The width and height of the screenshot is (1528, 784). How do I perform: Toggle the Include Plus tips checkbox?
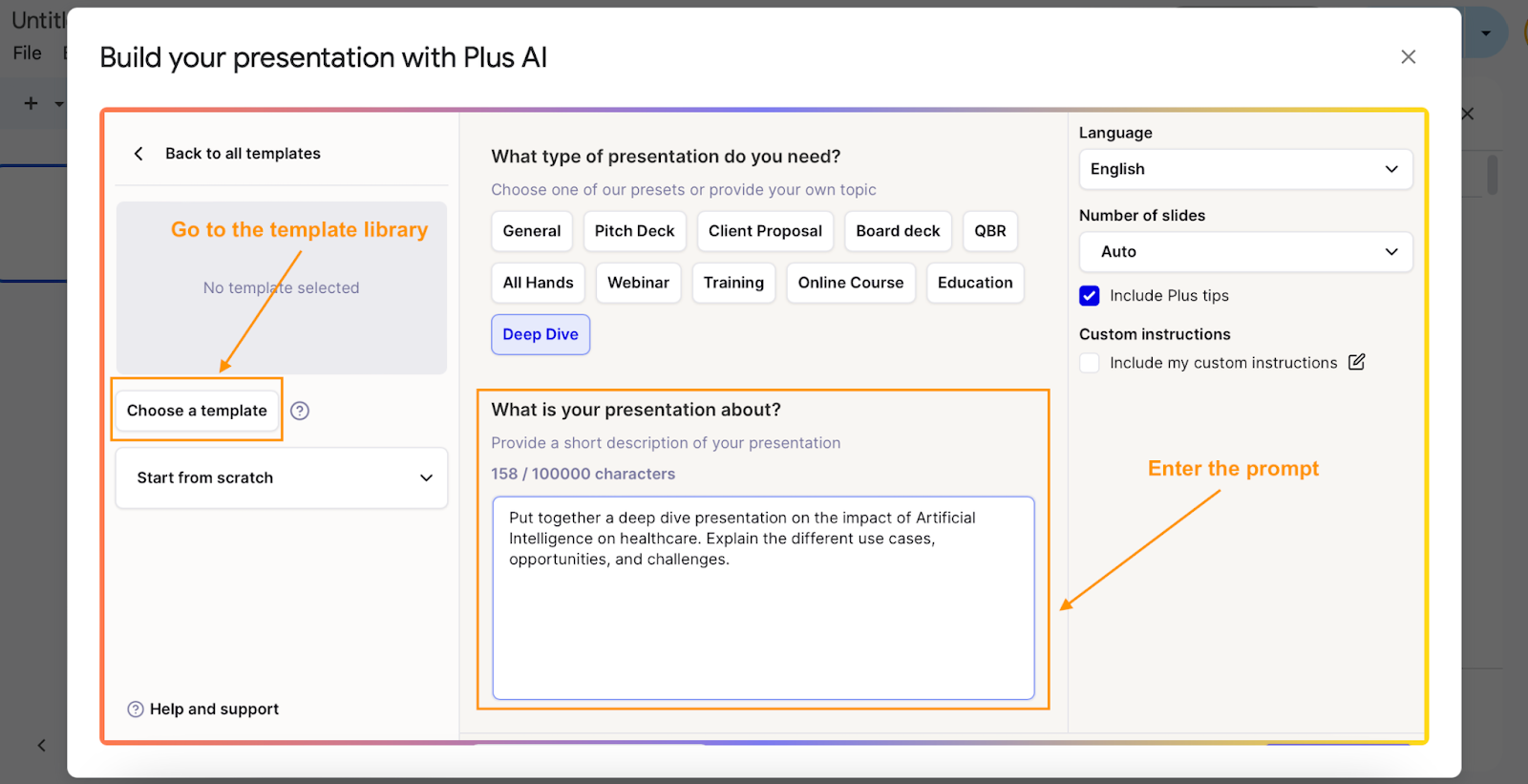[1090, 296]
